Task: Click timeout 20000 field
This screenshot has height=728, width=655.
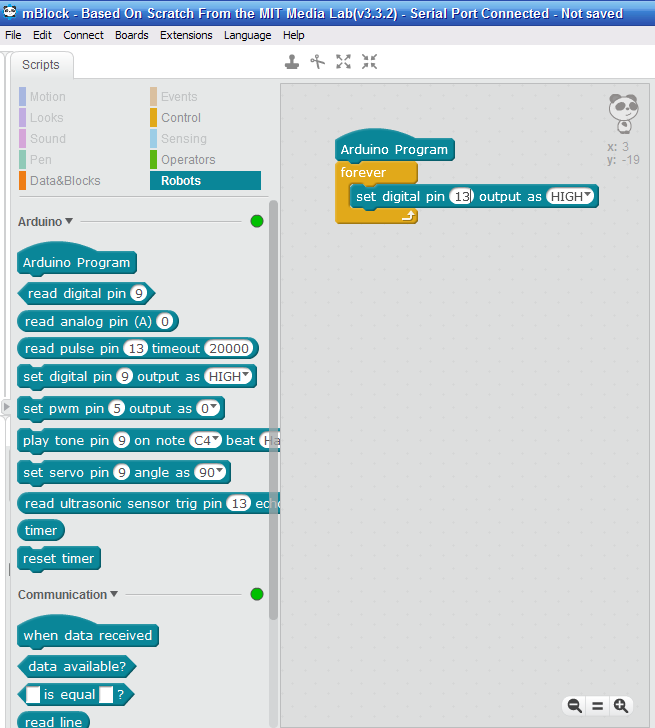Action: [x=229, y=348]
